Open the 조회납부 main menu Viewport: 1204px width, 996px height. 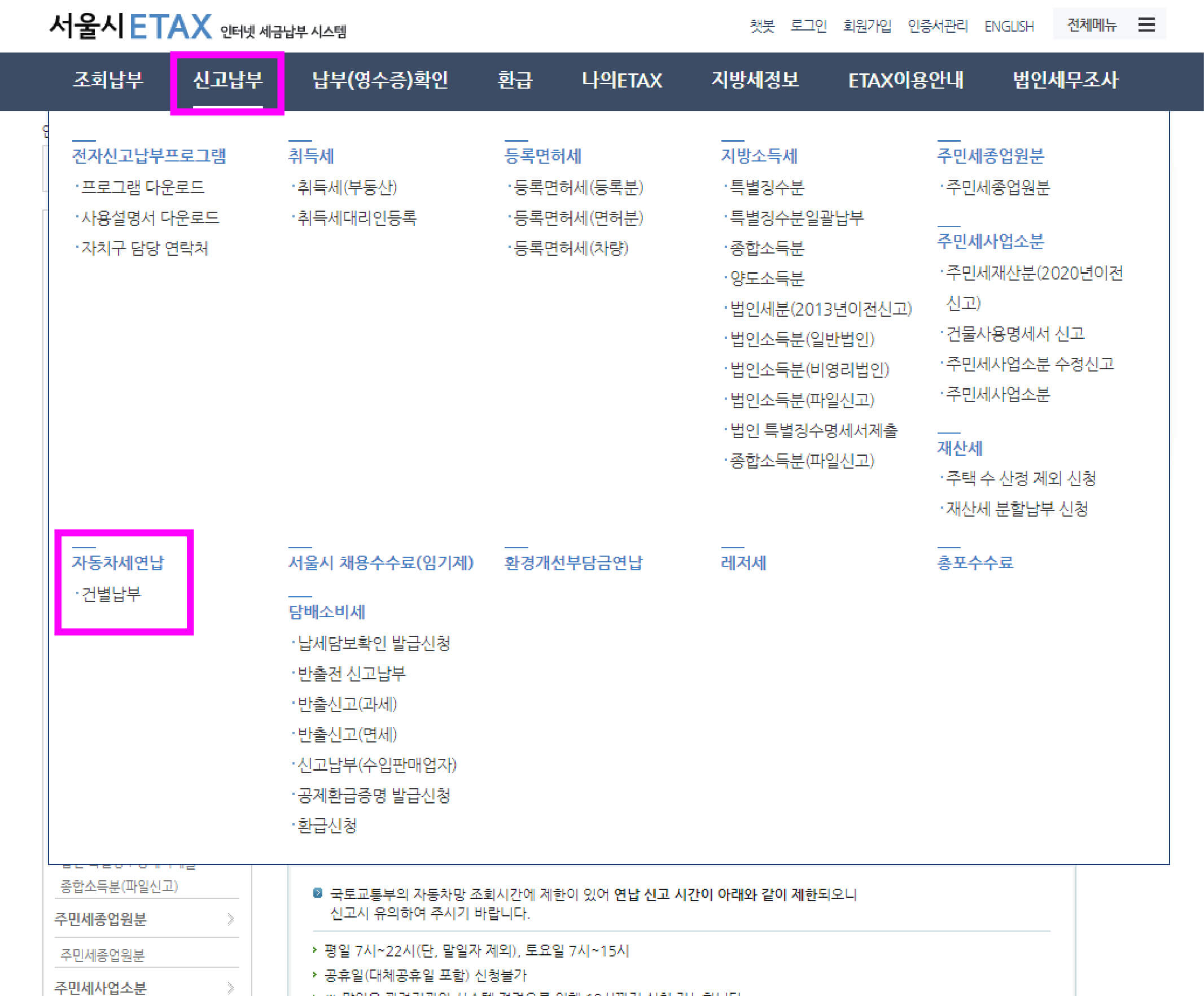coord(108,80)
